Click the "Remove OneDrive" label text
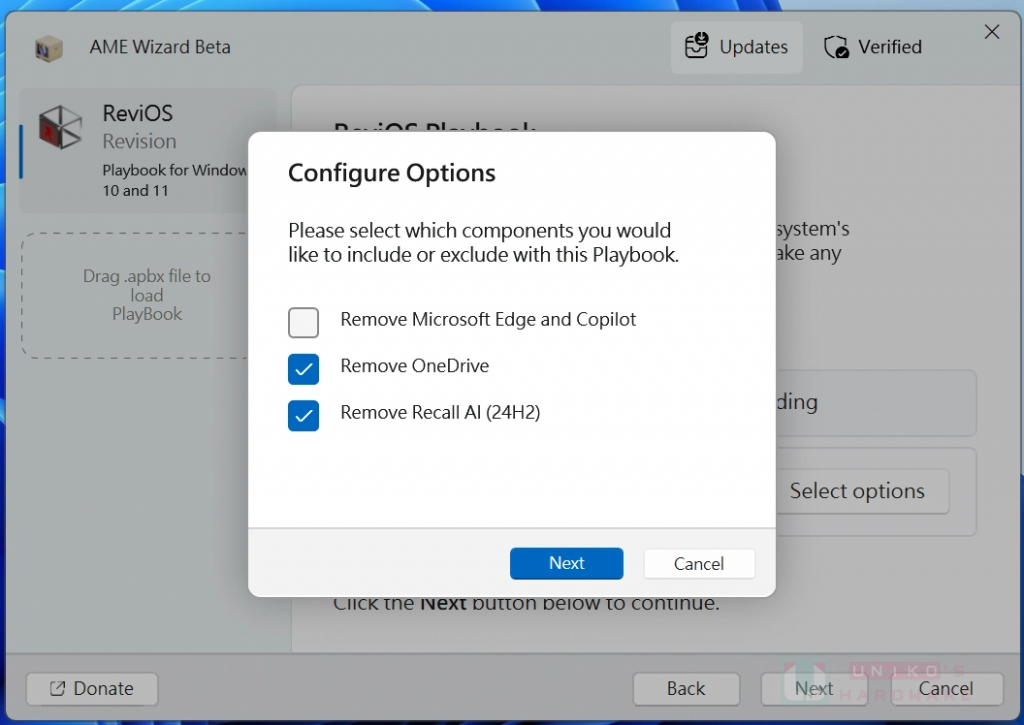The height and width of the screenshot is (725, 1024). 415,366
